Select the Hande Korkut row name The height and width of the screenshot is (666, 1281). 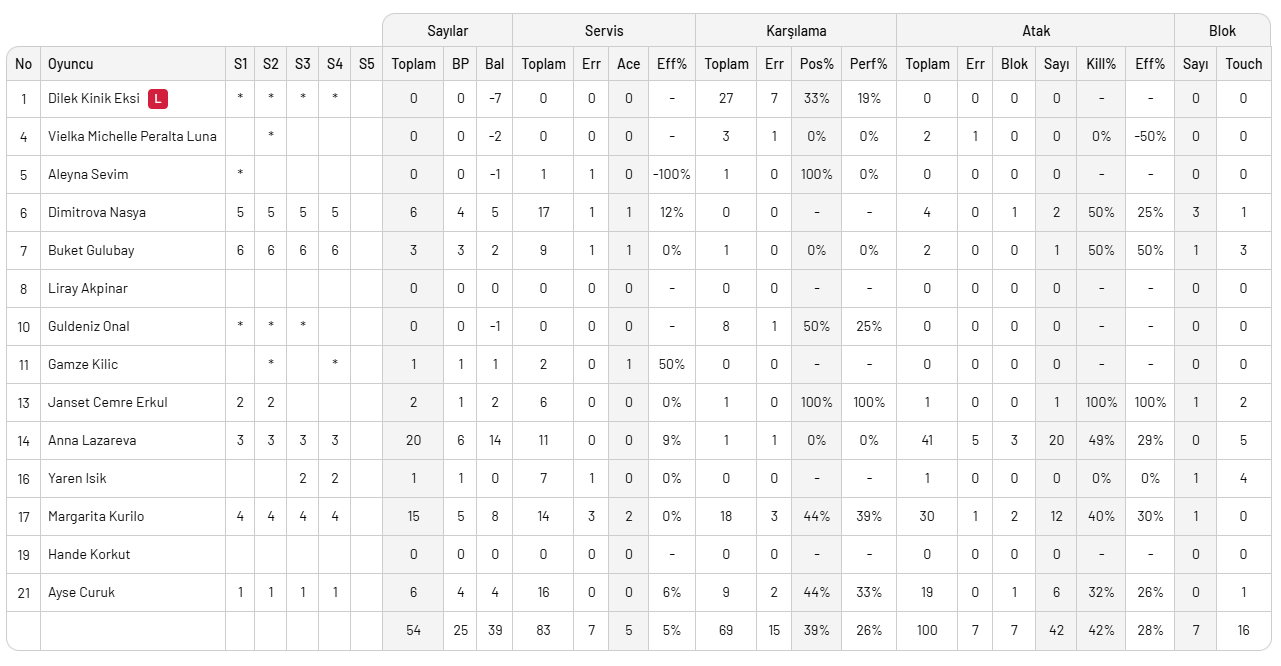point(89,554)
